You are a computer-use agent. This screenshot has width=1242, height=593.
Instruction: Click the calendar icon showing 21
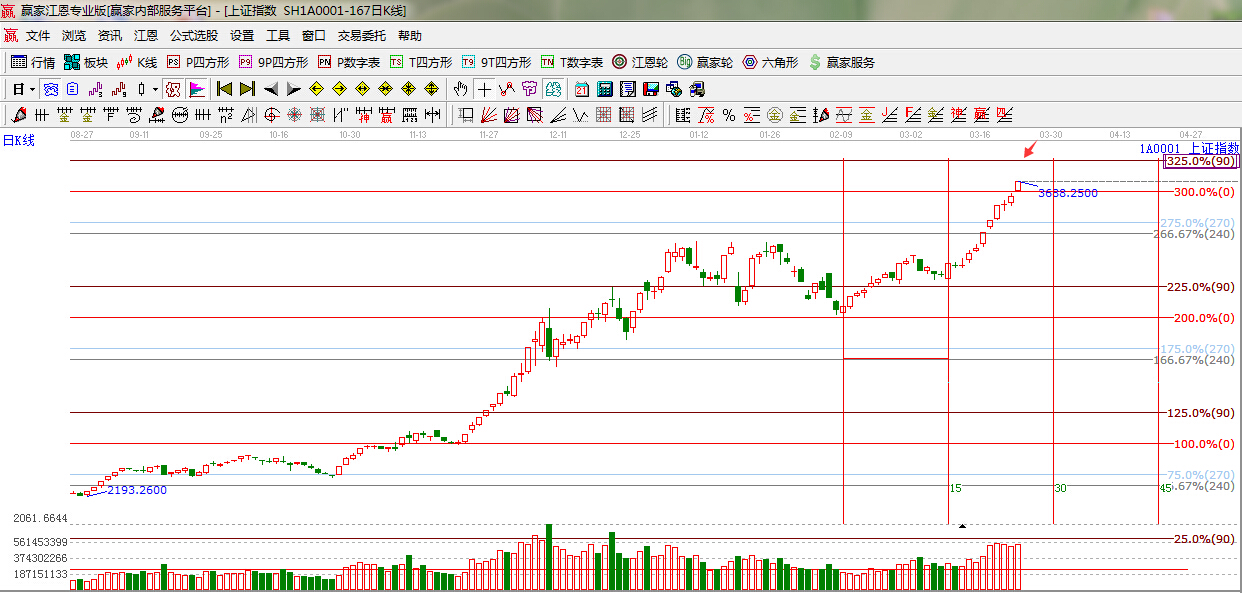click(x=581, y=89)
